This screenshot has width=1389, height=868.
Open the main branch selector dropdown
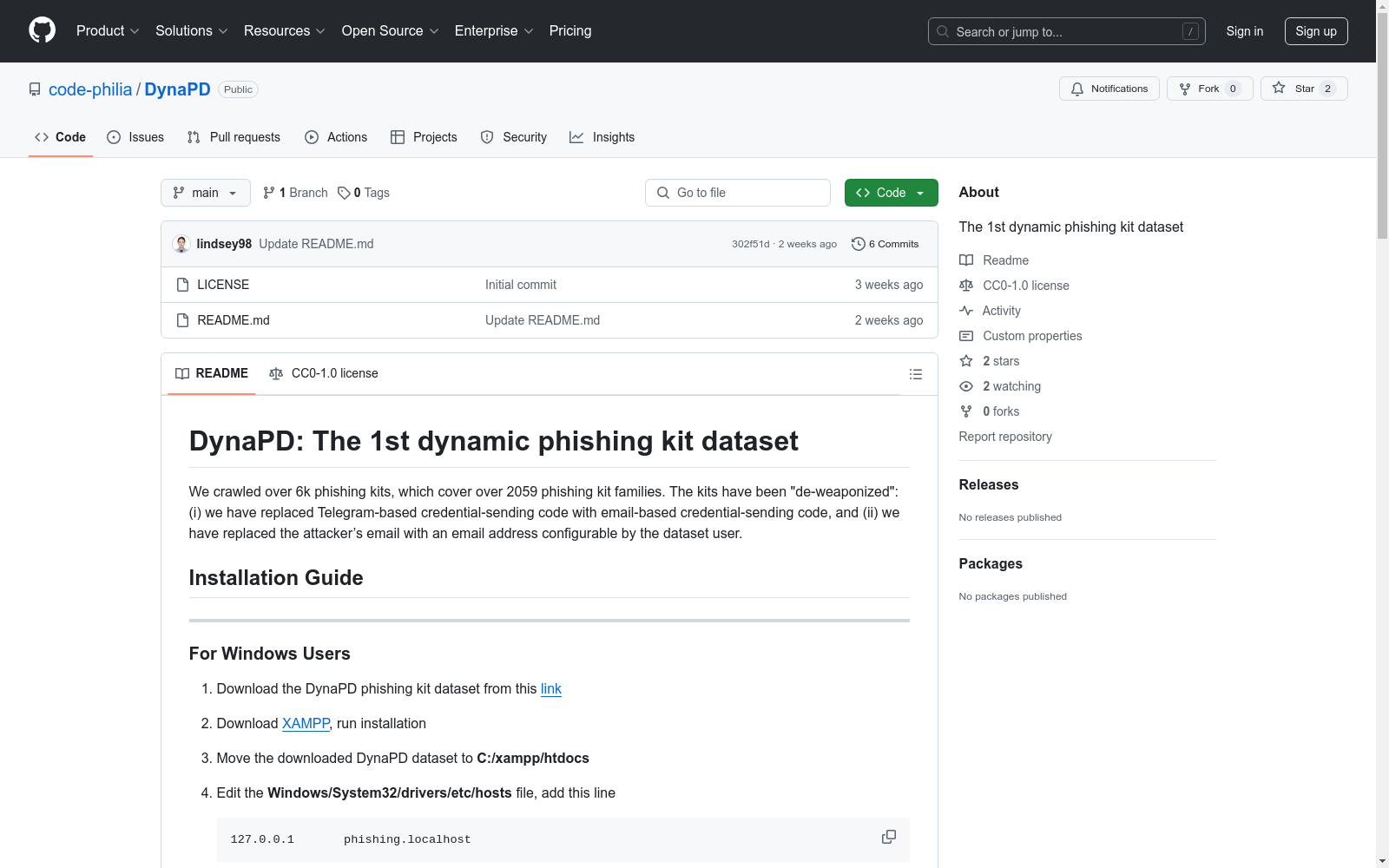206,193
